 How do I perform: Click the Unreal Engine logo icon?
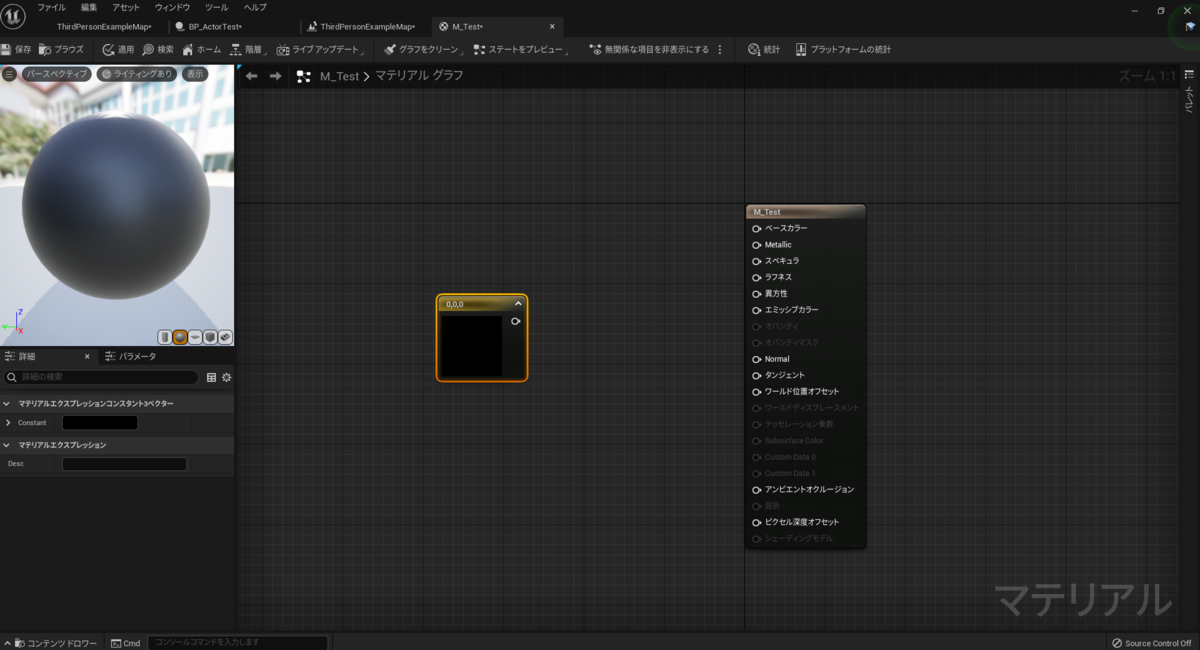(x=13, y=17)
